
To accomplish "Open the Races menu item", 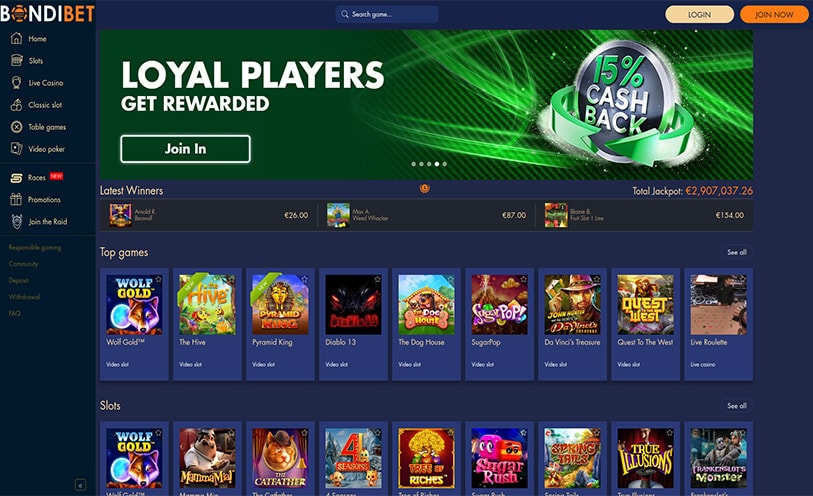I will [x=36, y=178].
